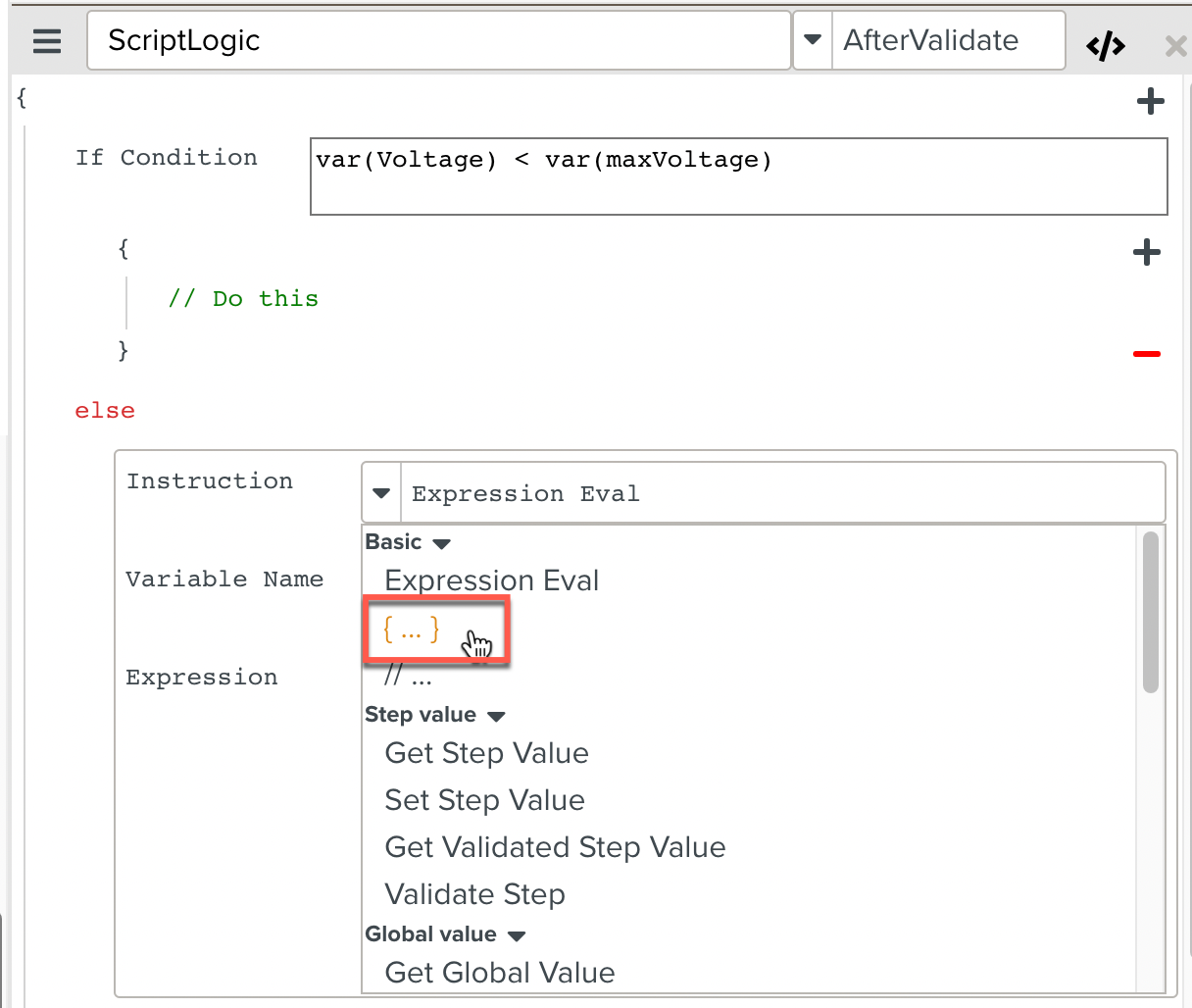Close the script editor with X

[1174, 45]
